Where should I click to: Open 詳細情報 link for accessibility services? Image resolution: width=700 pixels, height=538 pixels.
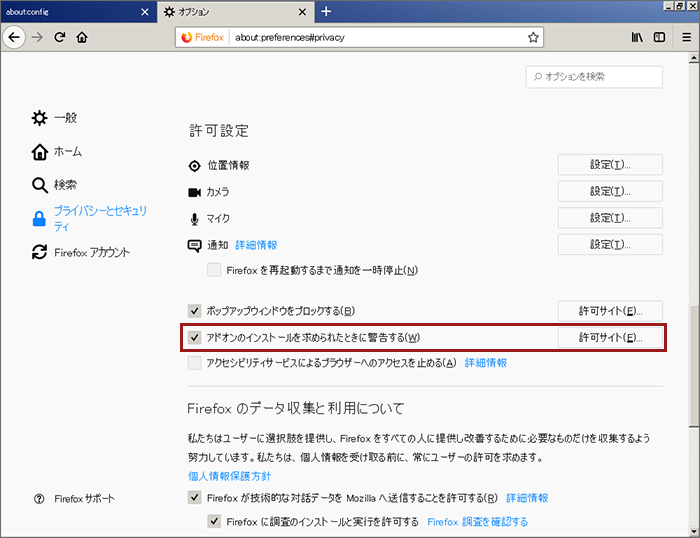[x=486, y=363]
